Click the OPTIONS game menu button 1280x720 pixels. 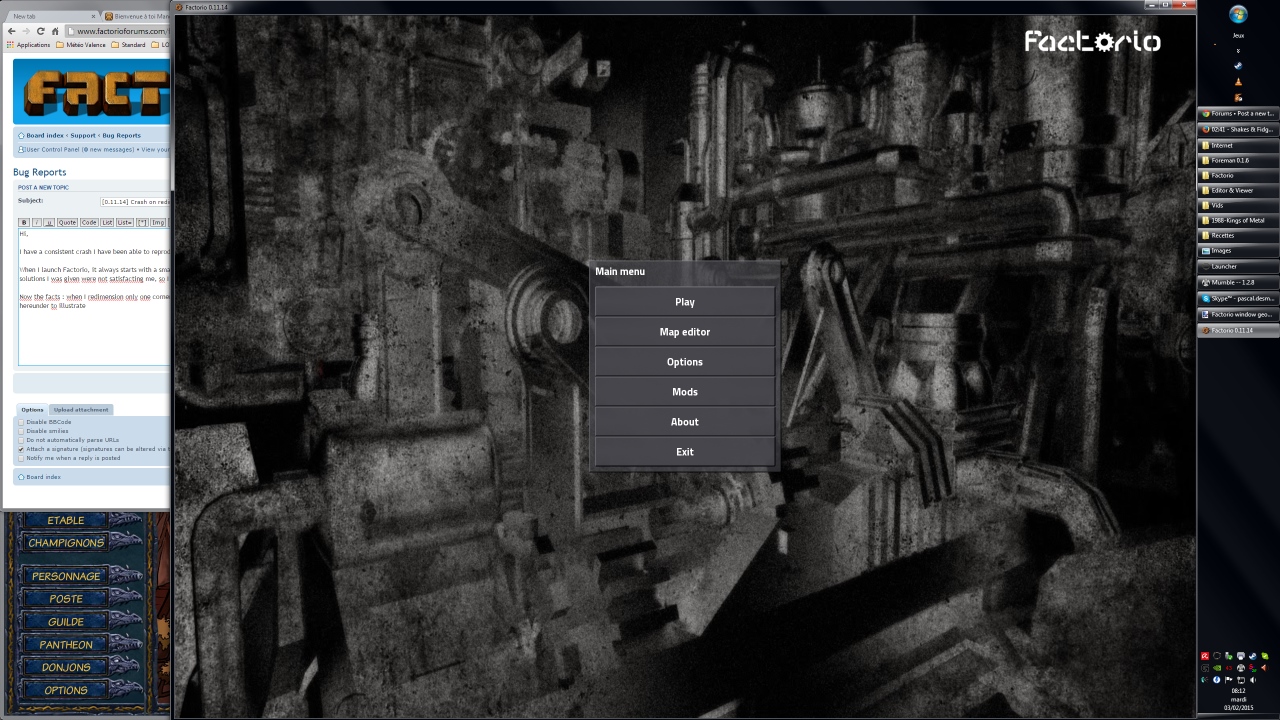pyautogui.click(x=66, y=690)
